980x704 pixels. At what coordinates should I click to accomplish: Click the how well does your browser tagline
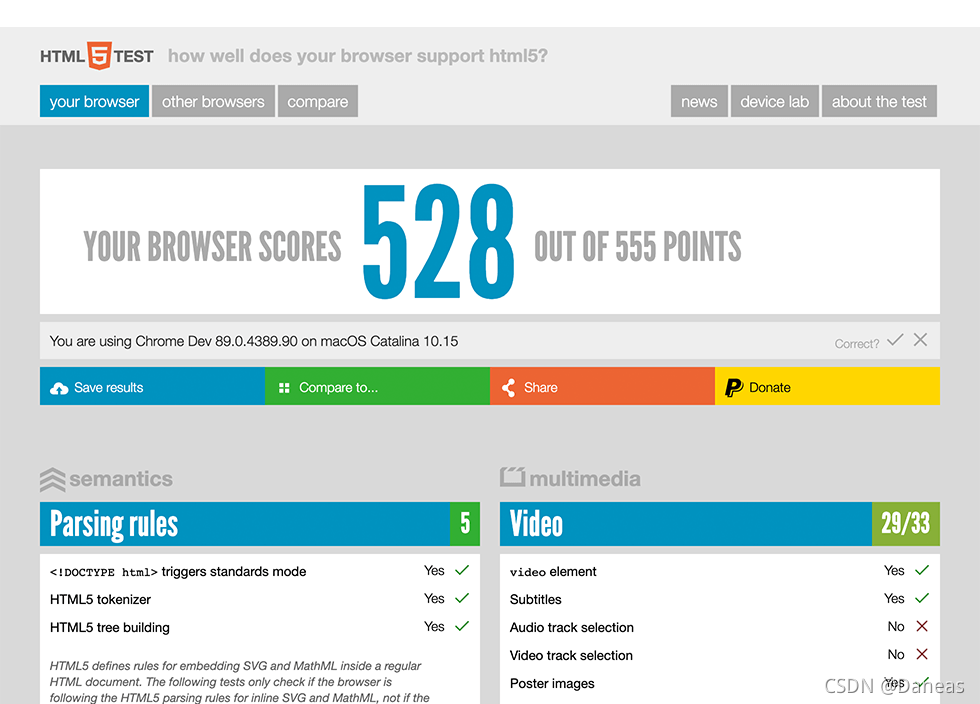pos(358,56)
